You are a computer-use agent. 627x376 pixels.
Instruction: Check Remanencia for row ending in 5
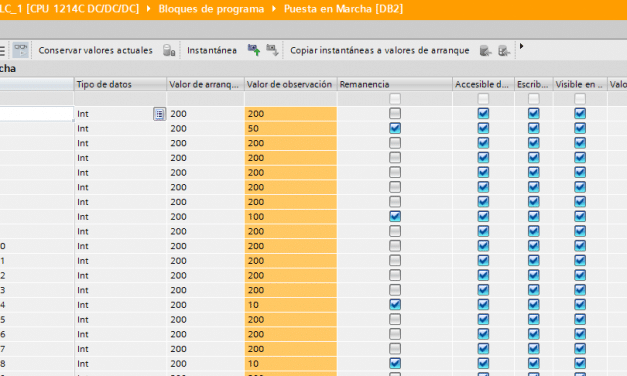coord(395,320)
